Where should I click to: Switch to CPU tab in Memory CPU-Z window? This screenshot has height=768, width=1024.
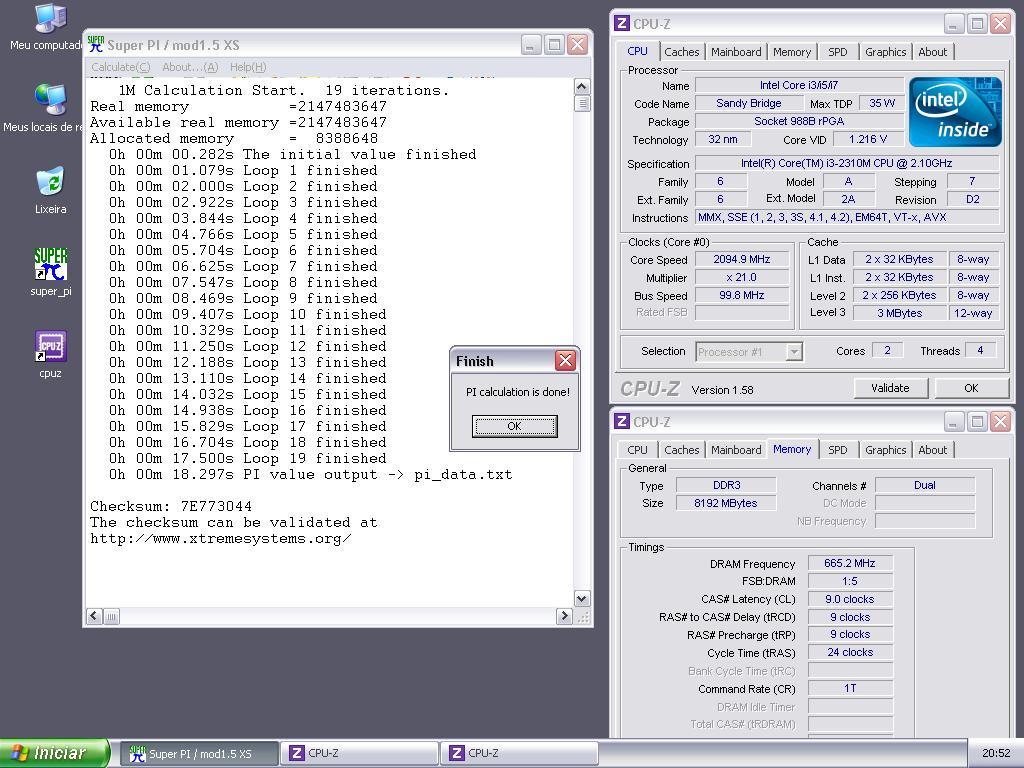[637, 450]
